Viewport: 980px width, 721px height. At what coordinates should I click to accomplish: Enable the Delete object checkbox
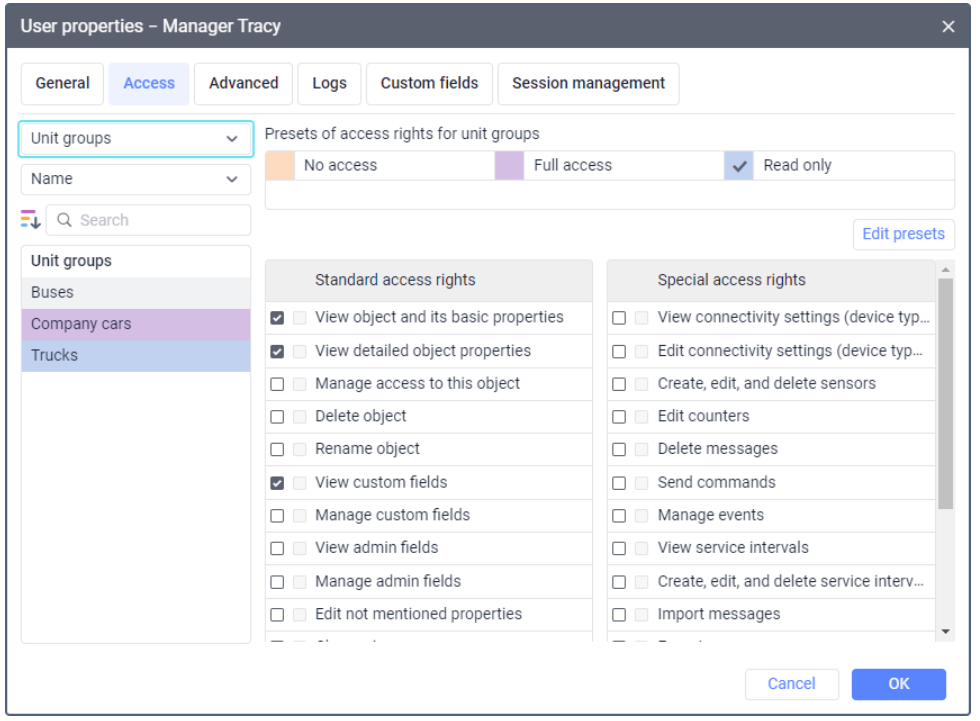point(277,417)
